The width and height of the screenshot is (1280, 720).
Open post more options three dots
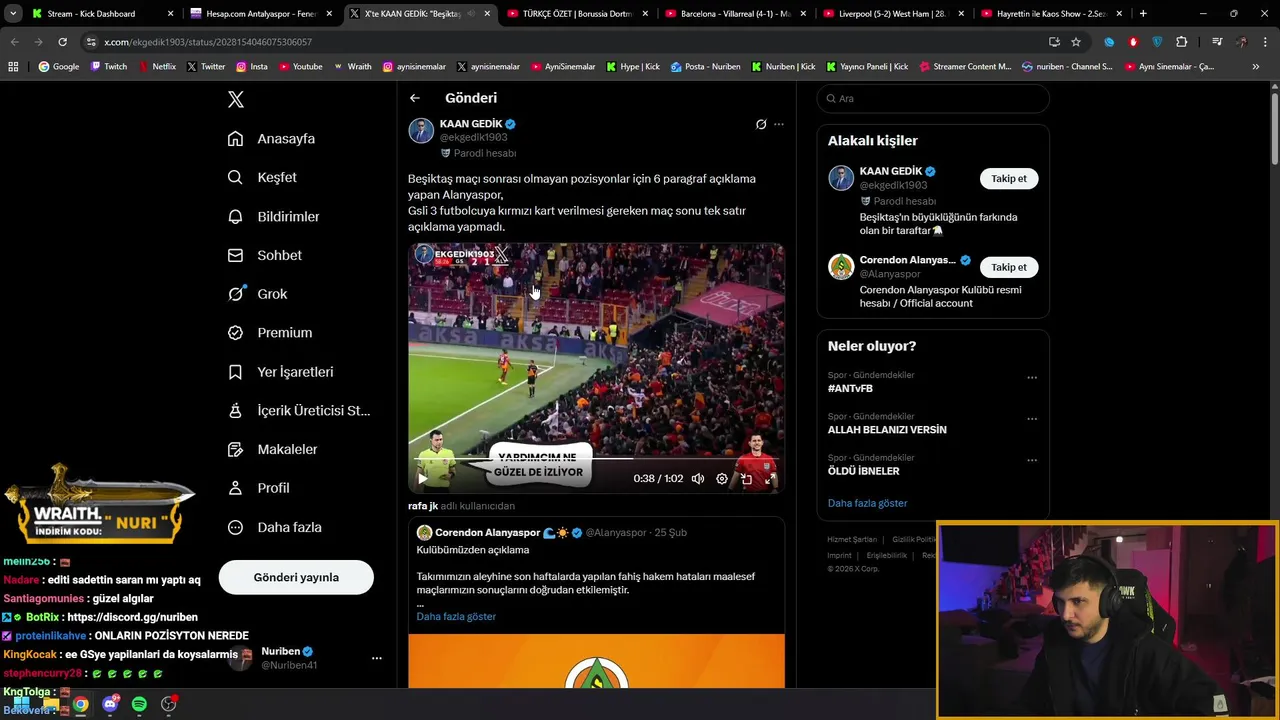(779, 124)
